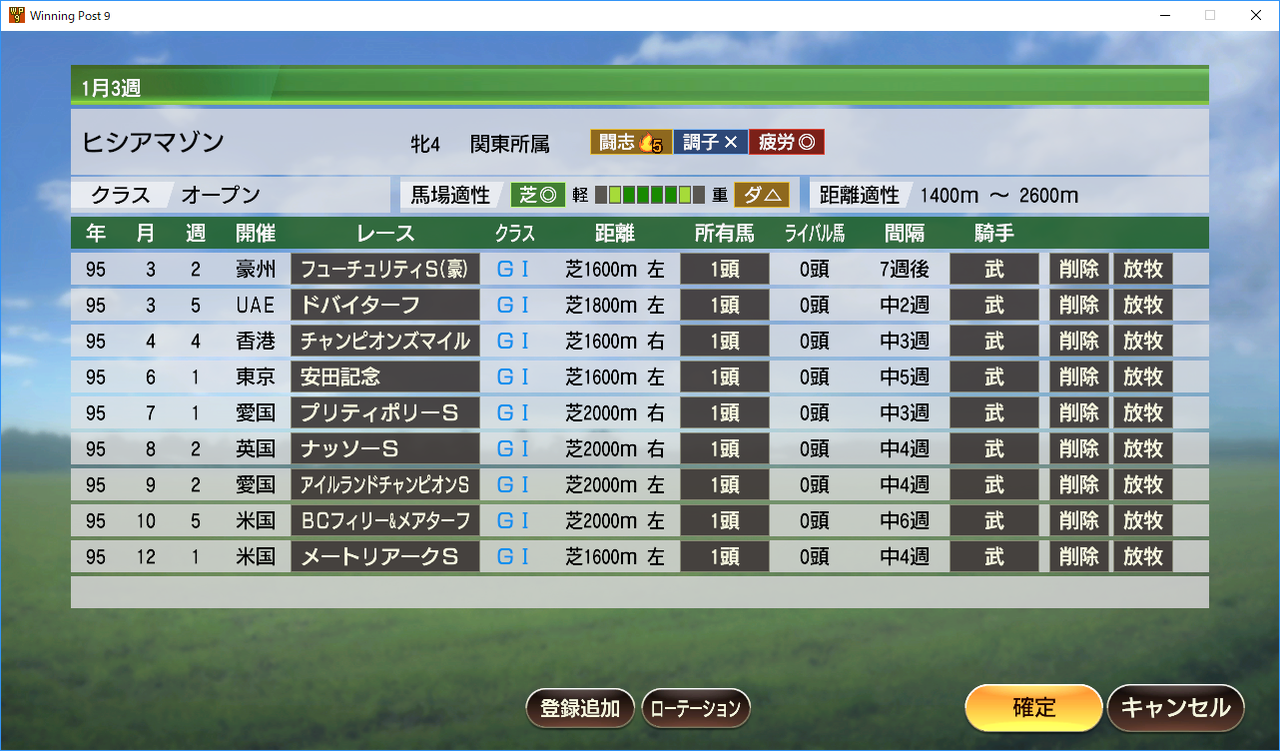Screen dimensions: 1280x751
Task: Delete the アイルランドチャンピオンS entry
Action: tap(1079, 485)
